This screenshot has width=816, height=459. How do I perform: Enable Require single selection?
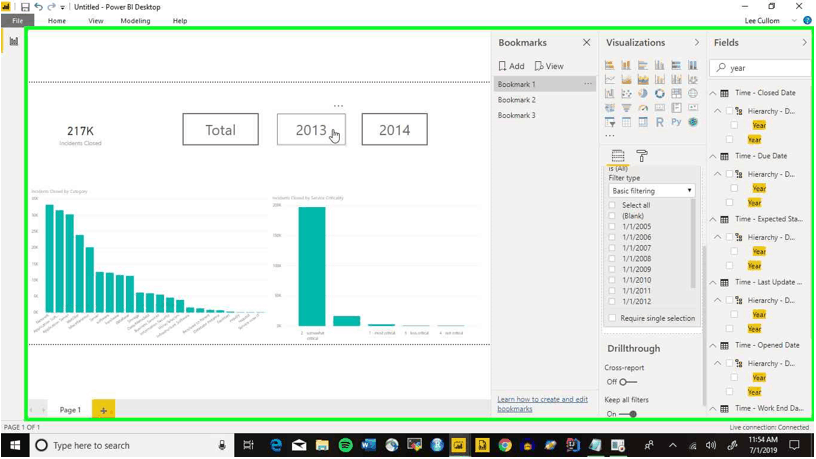[612, 318]
